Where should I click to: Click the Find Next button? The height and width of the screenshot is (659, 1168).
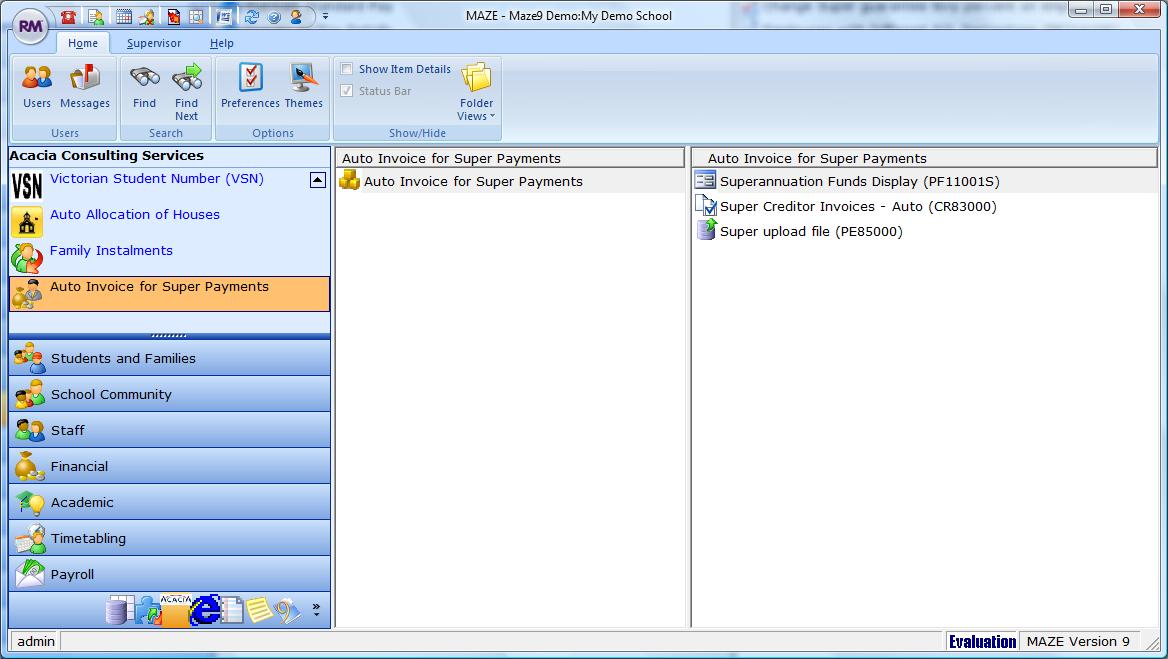pos(186,92)
